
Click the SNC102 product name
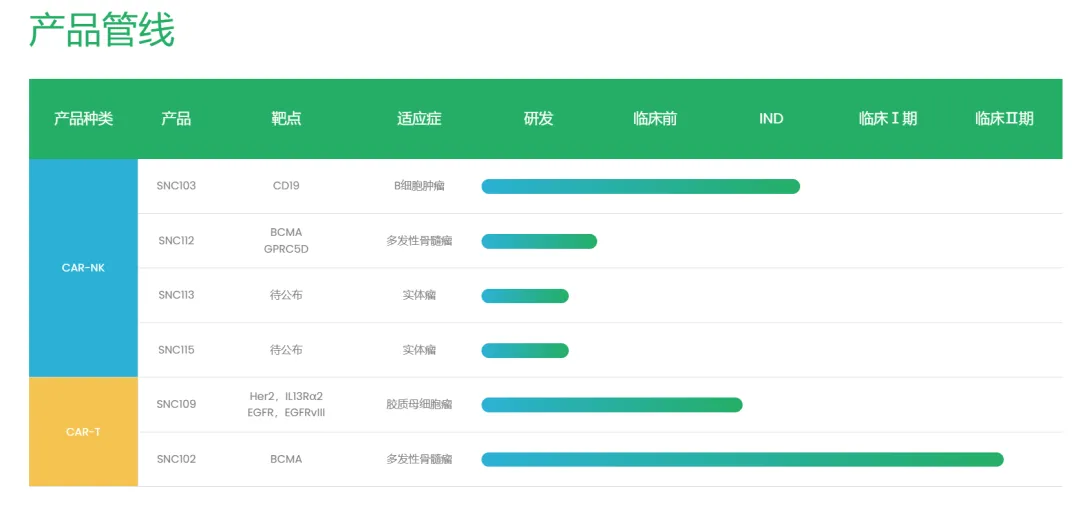(x=176, y=459)
